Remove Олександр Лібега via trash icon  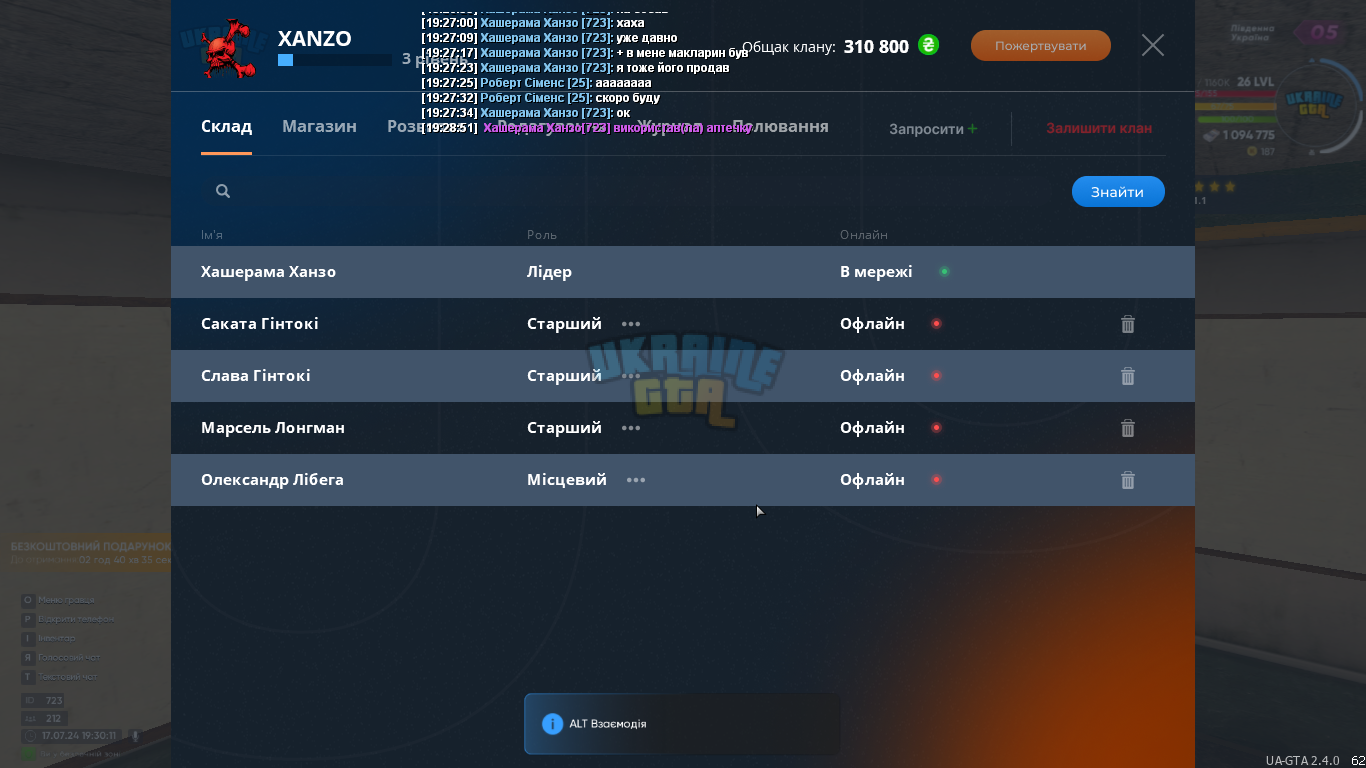tap(1128, 480)
